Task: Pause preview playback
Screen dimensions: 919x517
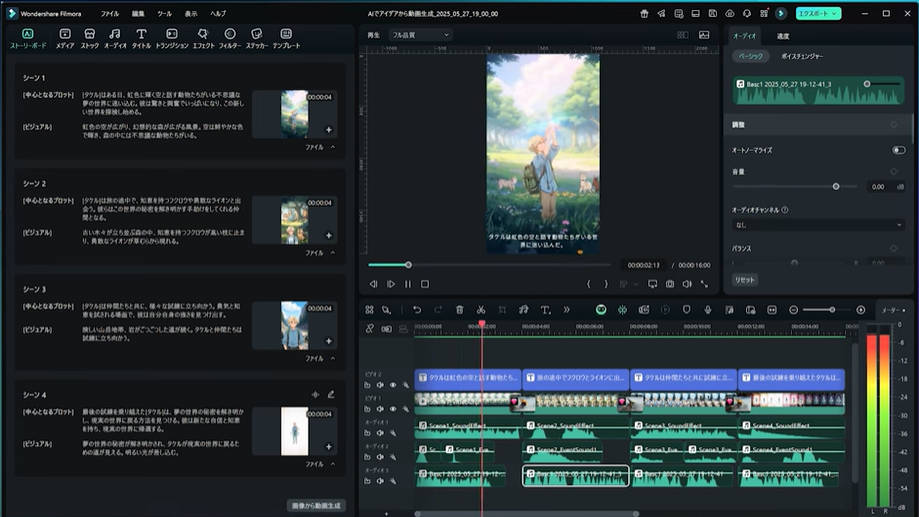Action: (x=408, y=284)
